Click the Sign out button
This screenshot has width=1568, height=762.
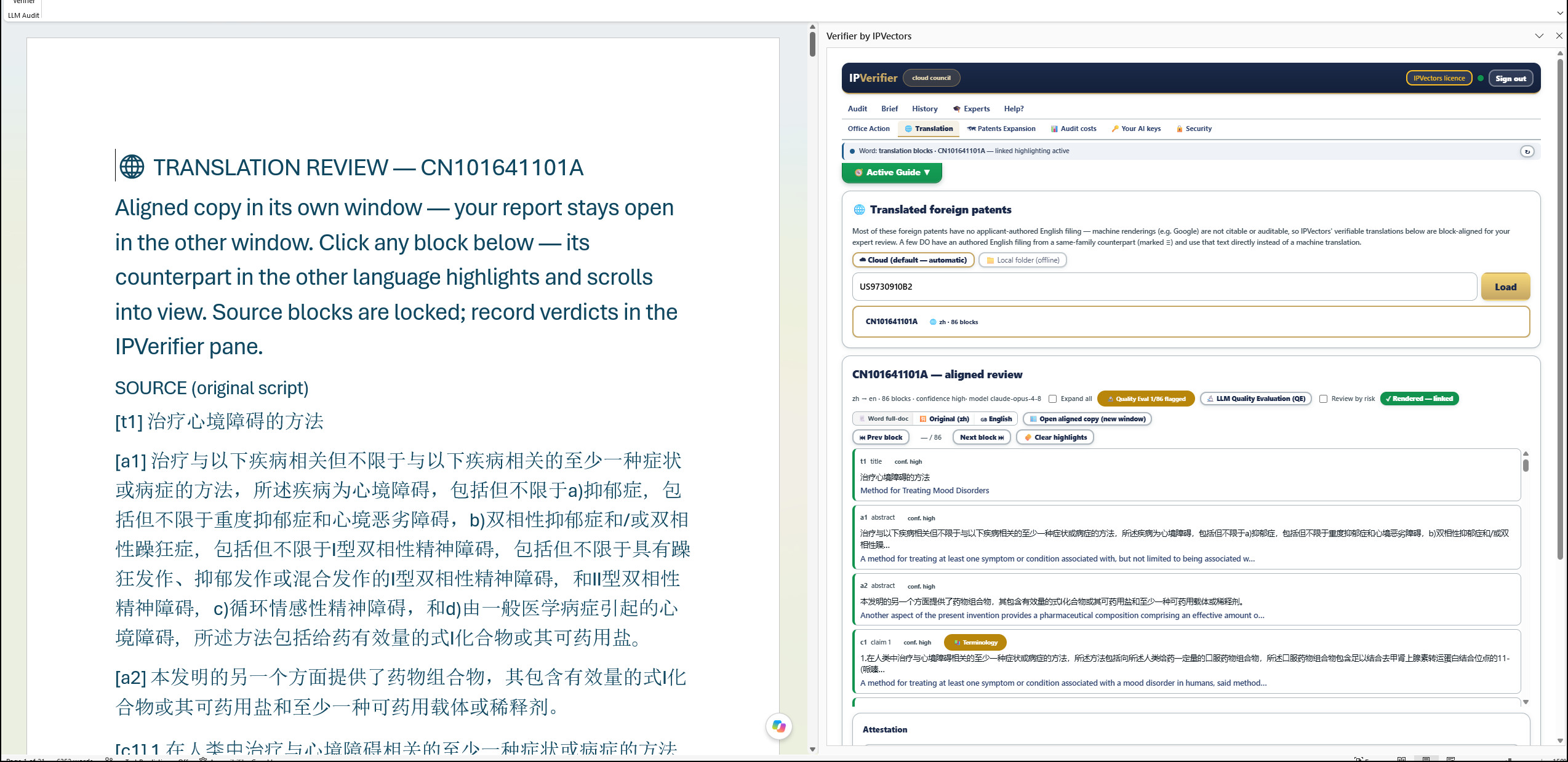[1510, 78]
